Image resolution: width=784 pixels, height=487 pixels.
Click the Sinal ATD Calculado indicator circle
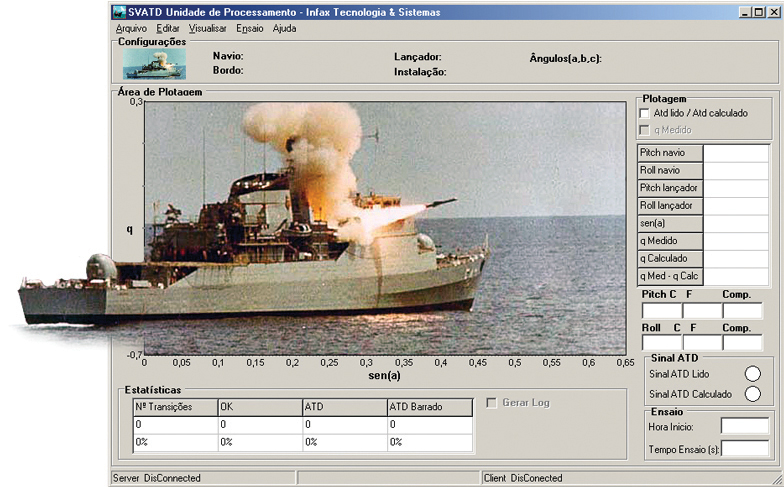[752, 394]
